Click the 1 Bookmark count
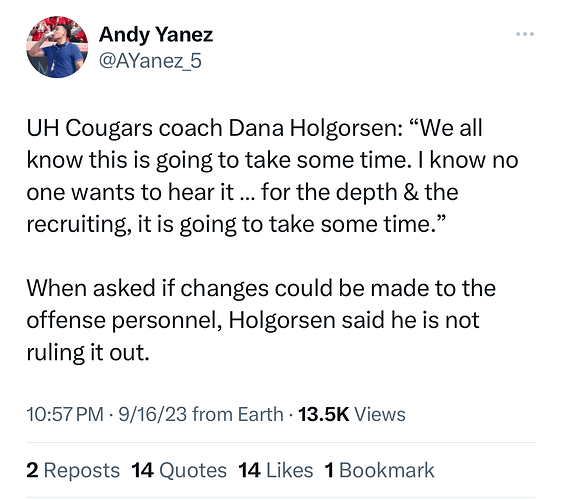 (x=379, y=470)
